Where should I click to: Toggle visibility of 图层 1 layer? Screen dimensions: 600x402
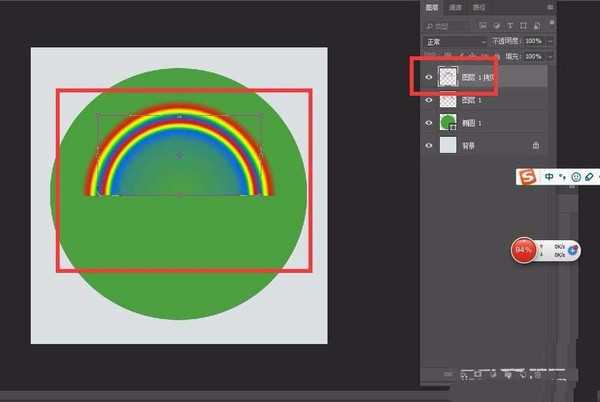pos(429,100)
